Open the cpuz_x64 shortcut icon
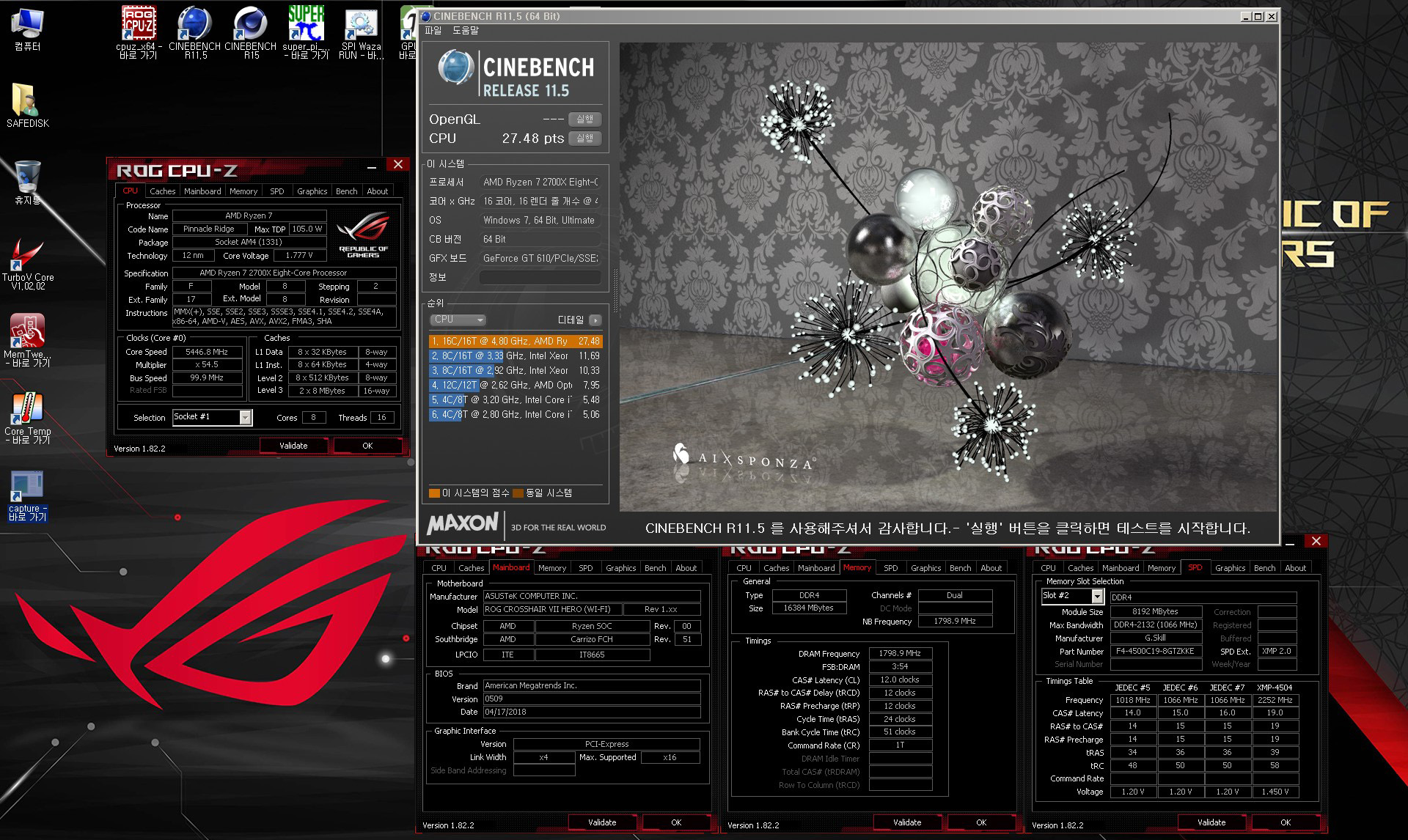 (139, 32)
